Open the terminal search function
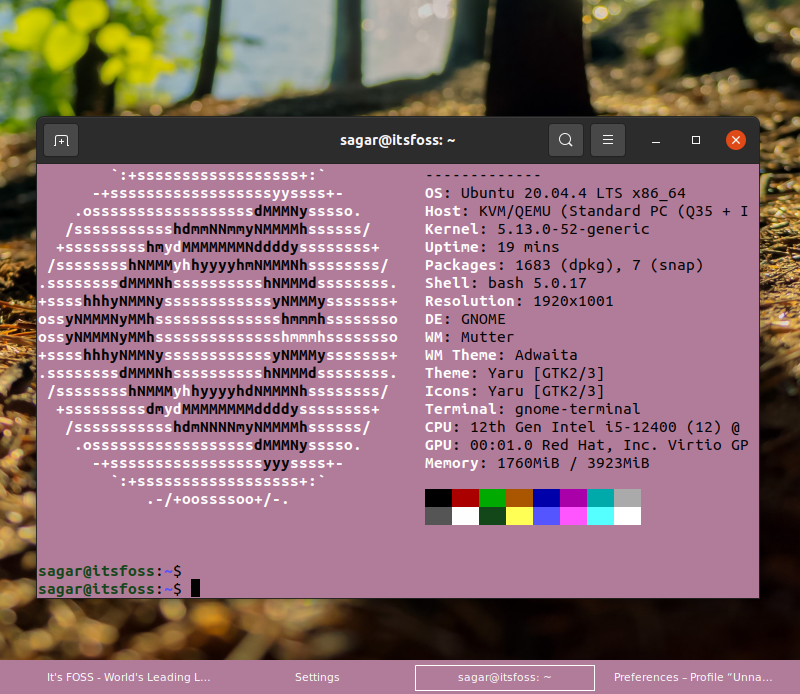 [x=566, y=140]
